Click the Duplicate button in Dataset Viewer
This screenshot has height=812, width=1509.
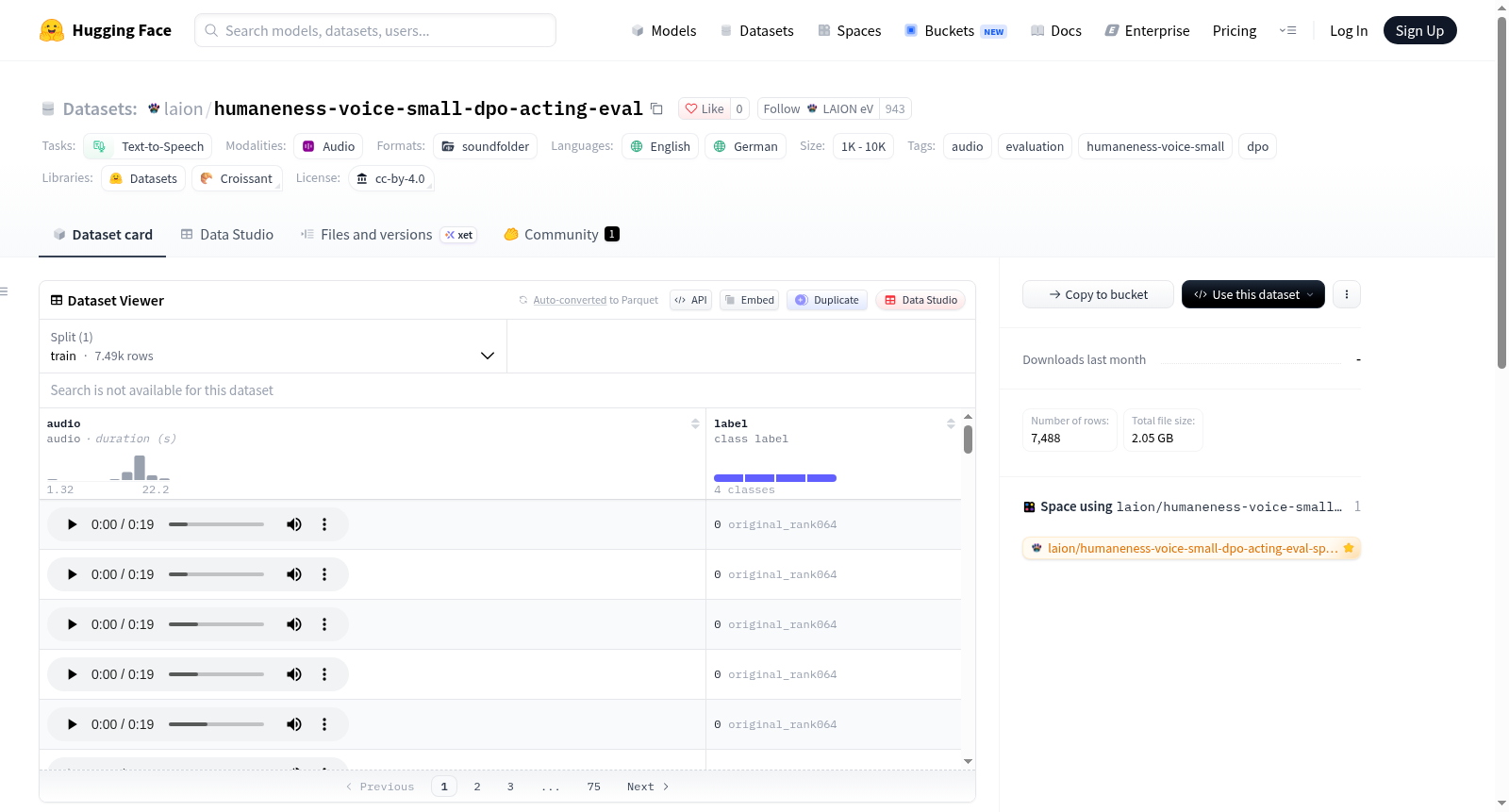click(x=827, y=300)
